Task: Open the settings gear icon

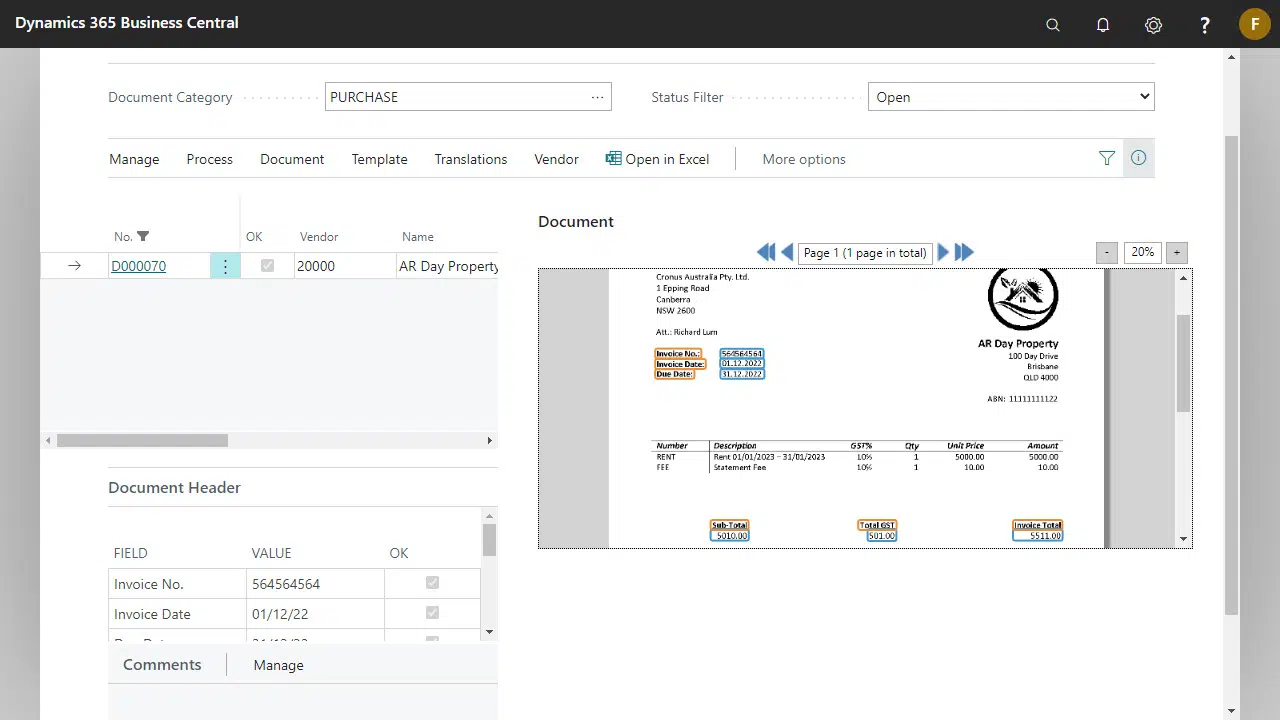Action: tap(1153, 25)
